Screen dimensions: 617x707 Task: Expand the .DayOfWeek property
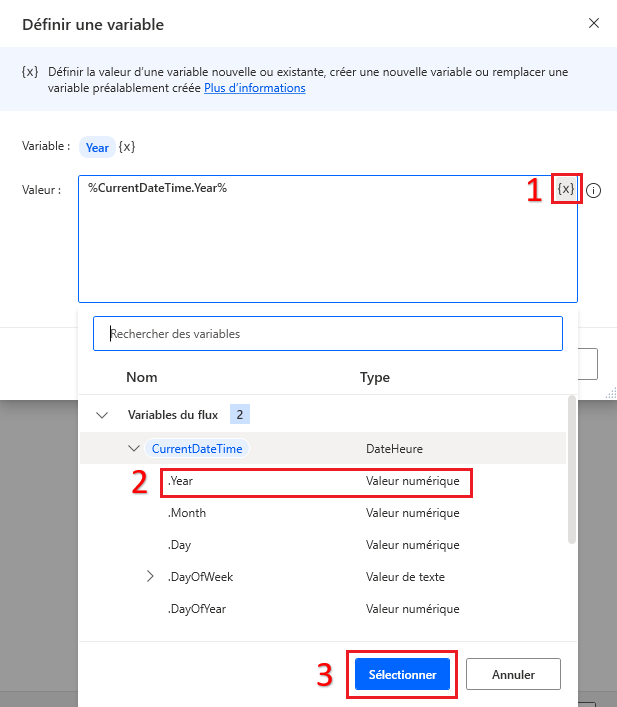click(150, 577)
